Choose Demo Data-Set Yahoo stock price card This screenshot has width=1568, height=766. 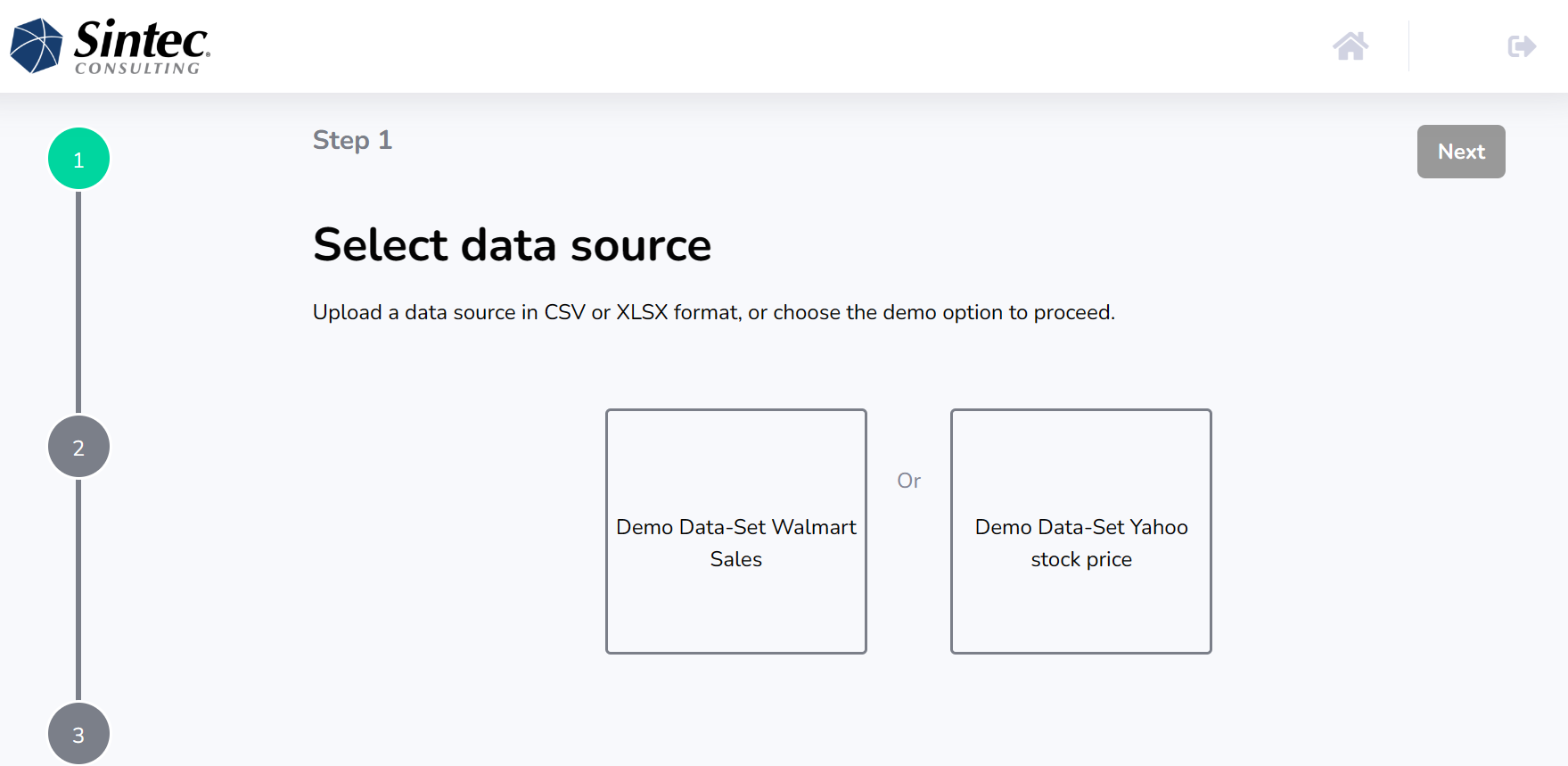(x=1081, y=531)
